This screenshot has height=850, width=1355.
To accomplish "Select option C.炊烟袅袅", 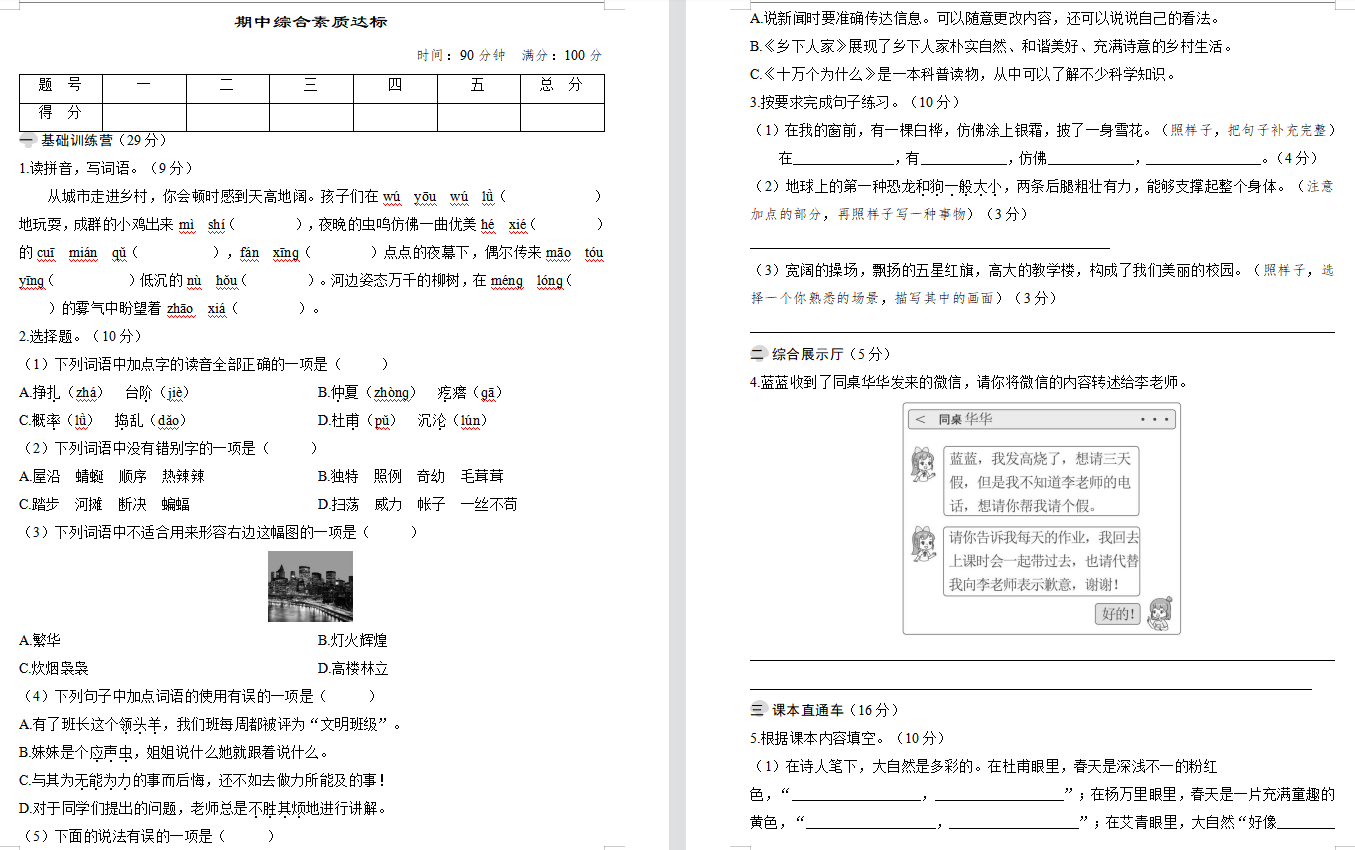I will (x=54, y=668).
